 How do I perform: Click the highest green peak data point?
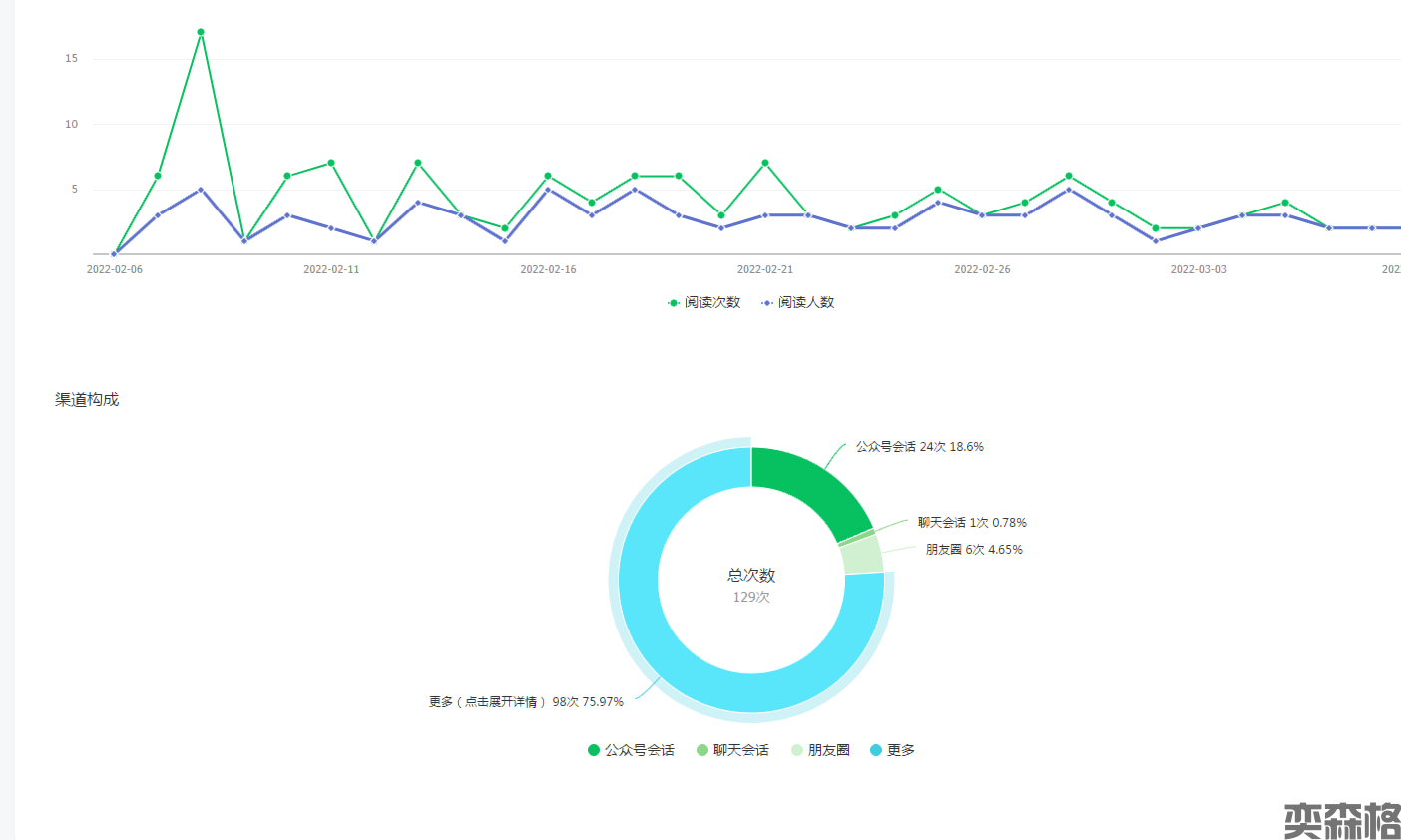pos(201,32)
